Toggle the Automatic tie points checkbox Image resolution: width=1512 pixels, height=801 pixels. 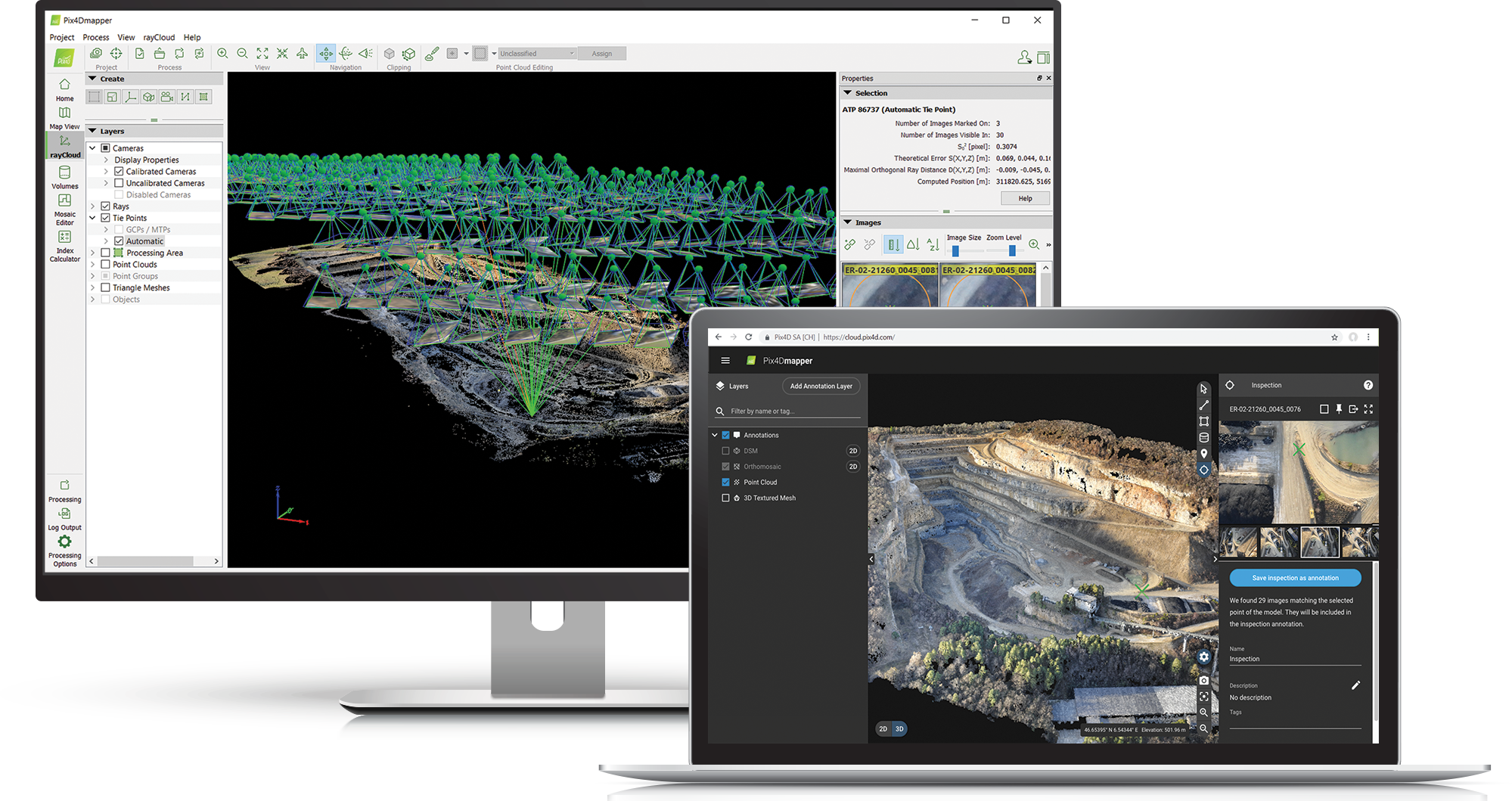(x=119, y=241)
